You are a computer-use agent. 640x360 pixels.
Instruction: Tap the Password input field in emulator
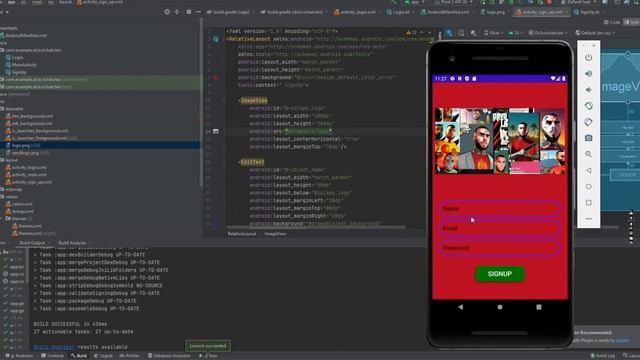point(500,248)
